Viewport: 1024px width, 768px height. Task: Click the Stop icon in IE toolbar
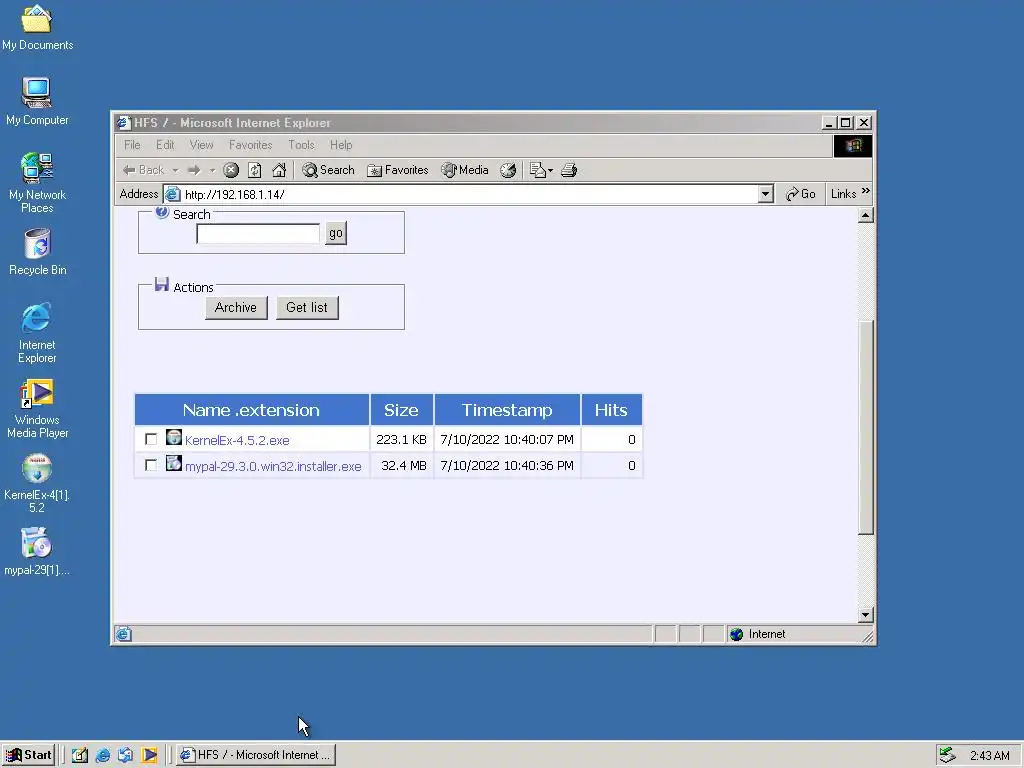point(231,170)
